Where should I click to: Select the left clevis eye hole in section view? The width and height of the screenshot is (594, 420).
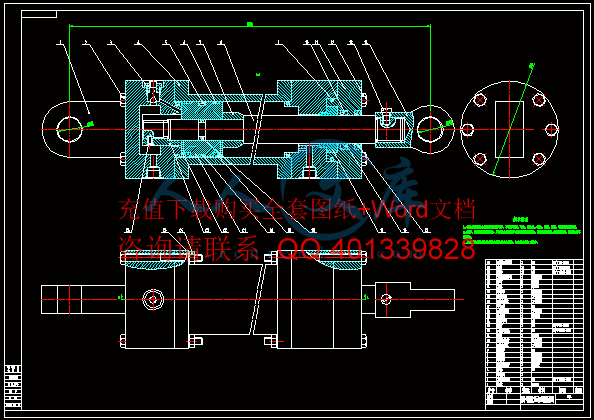coord(70,130)
